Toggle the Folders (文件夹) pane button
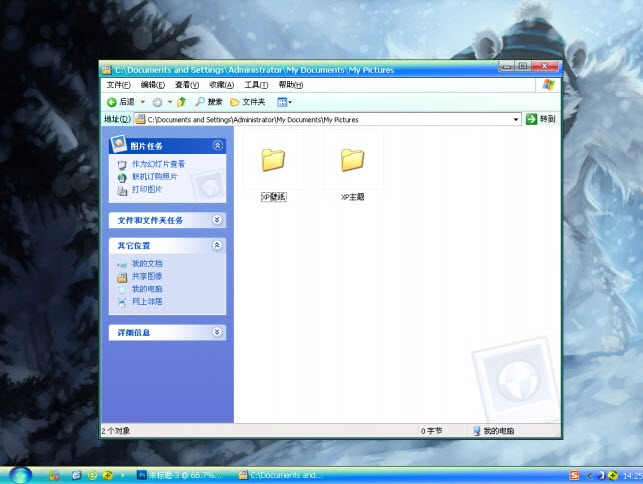The width and height of the screenshot is (643, 484). point(247,102)
